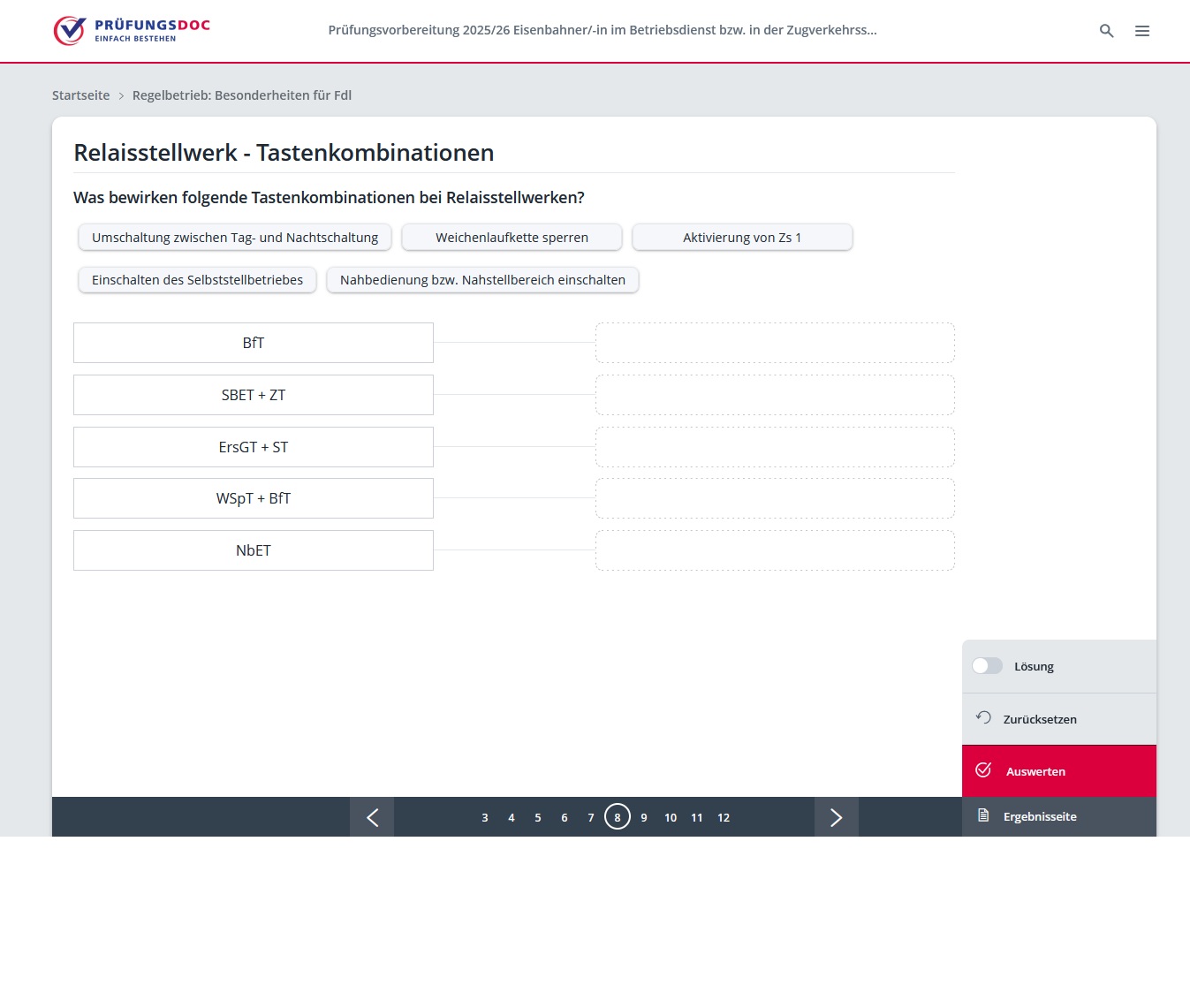Go to previous question arrow
This screenshot has height=1008, width=1190.
pyautogui.click(x=372, y=817)
